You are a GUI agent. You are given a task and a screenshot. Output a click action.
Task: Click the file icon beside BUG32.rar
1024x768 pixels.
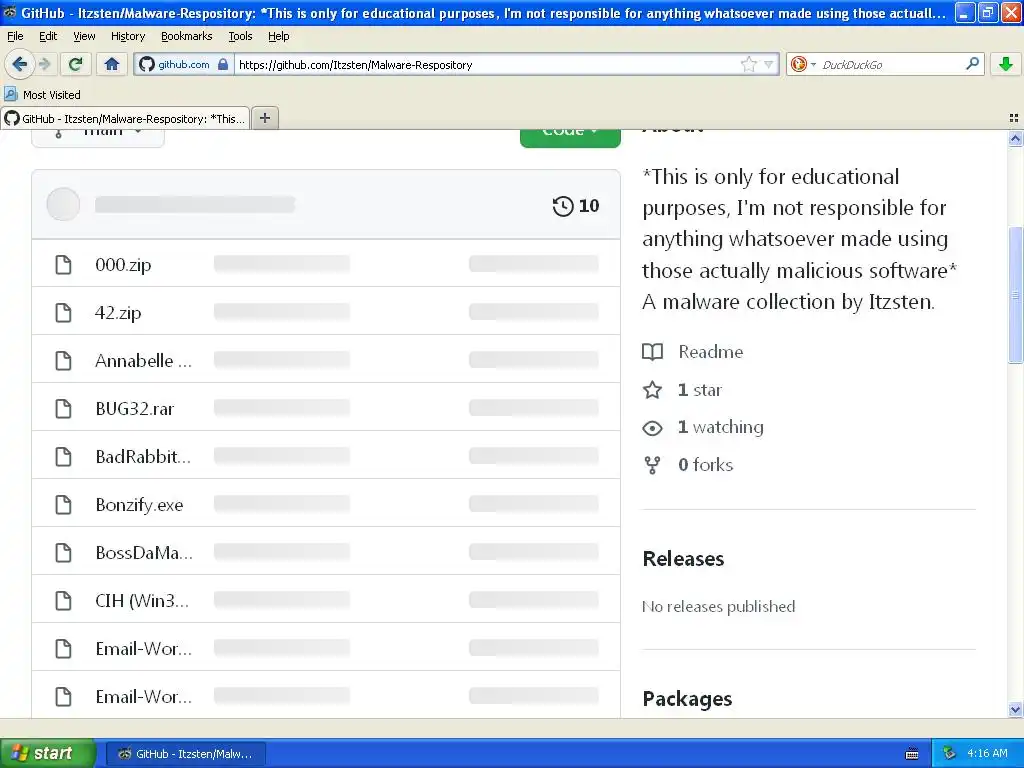63,409
